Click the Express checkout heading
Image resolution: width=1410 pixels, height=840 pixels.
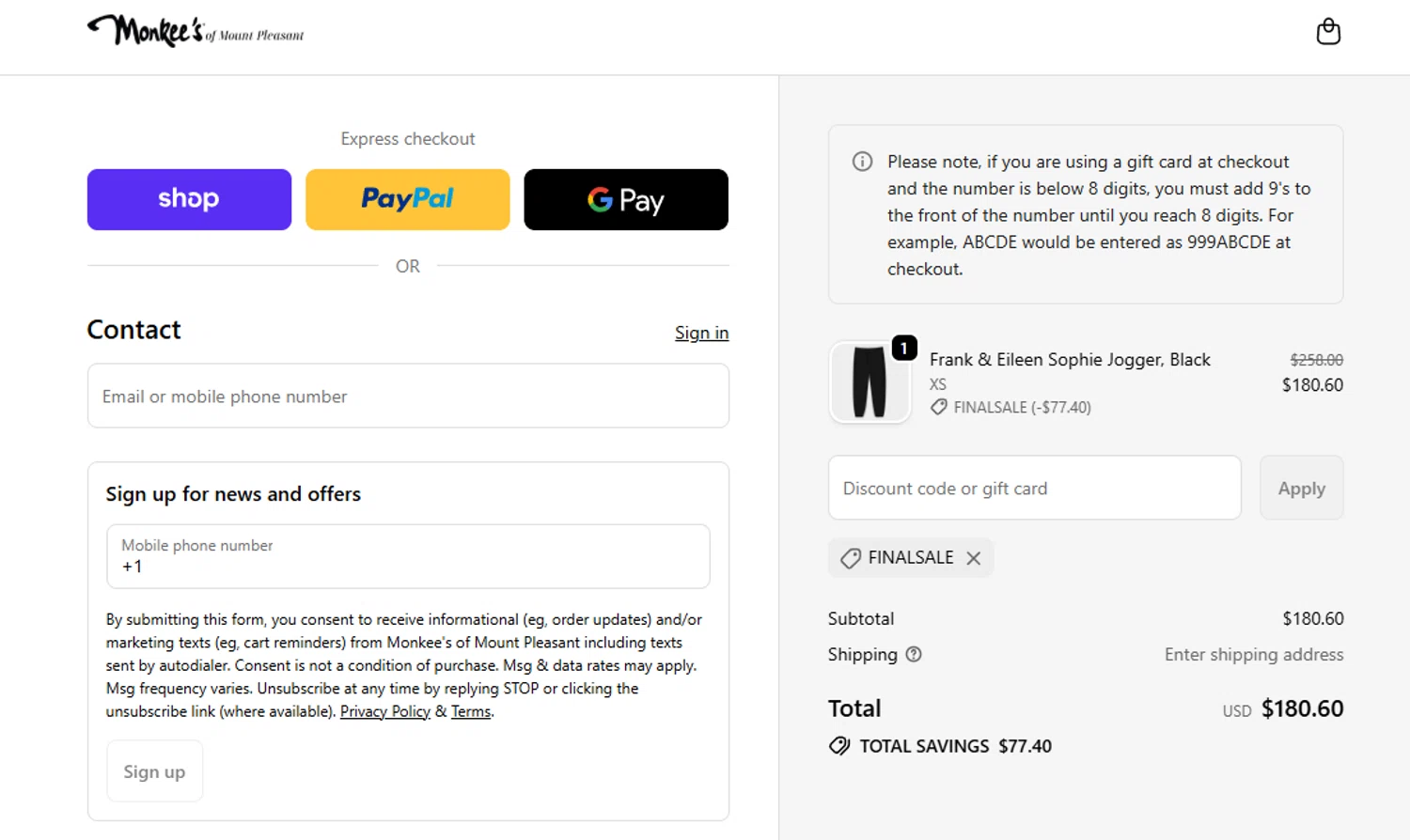coord(408,139)
